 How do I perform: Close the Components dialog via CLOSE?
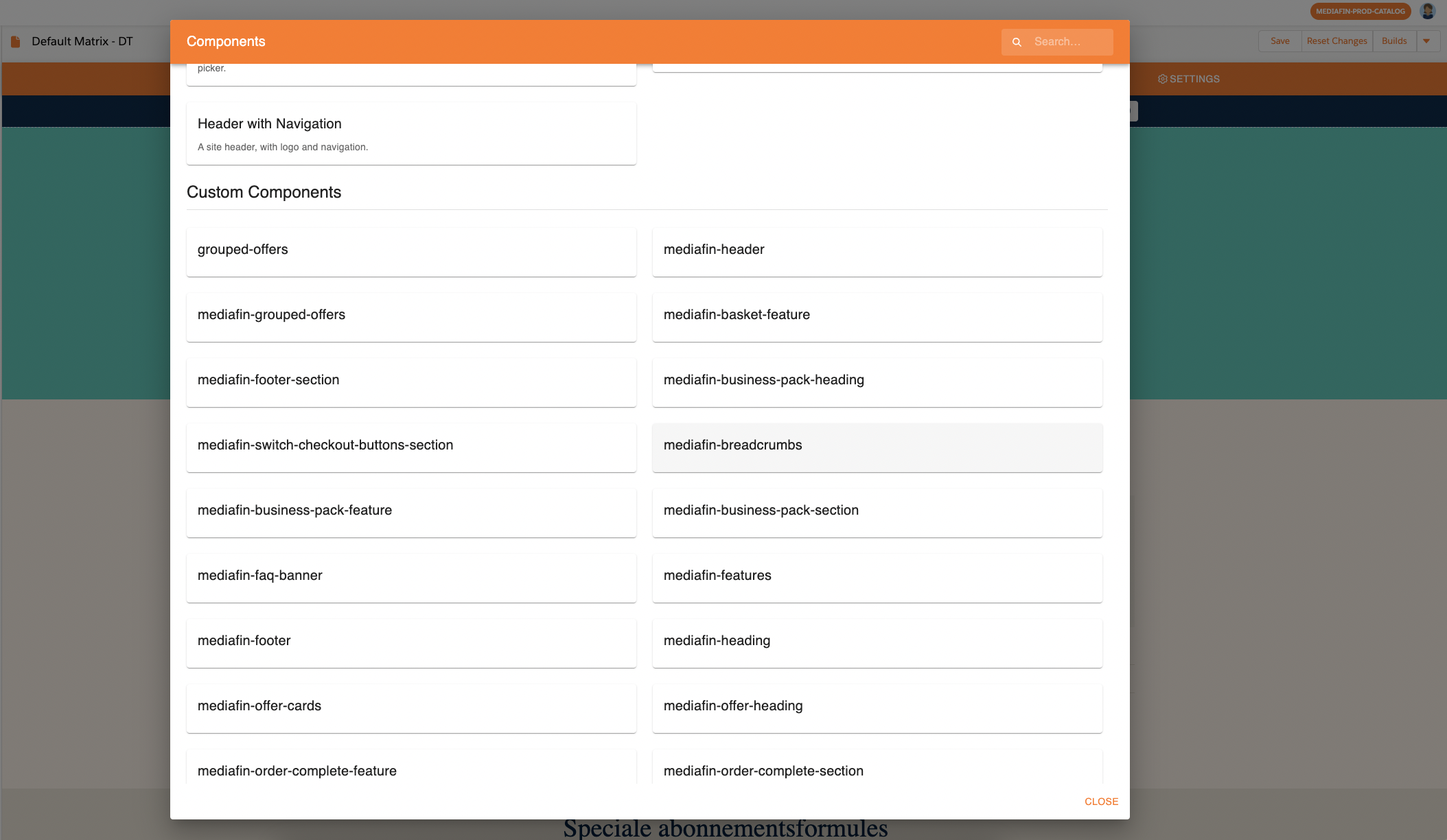click(1101, 802)
